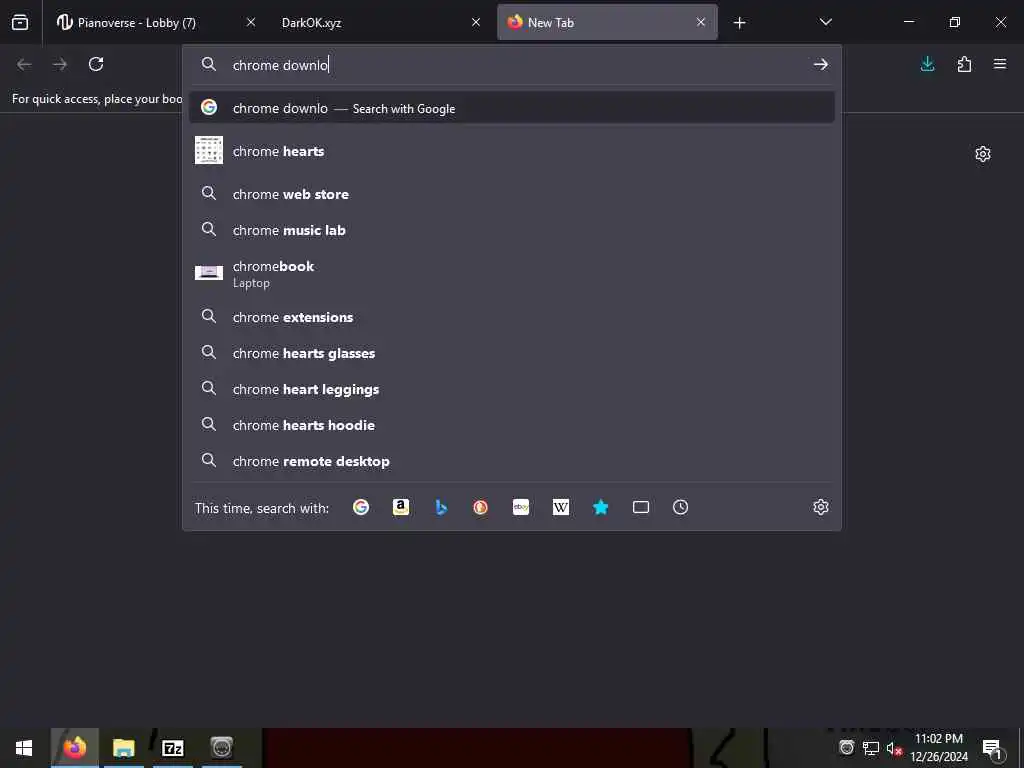Search open tabs with the tab icon
The image size is (1024, 768).
641,507
